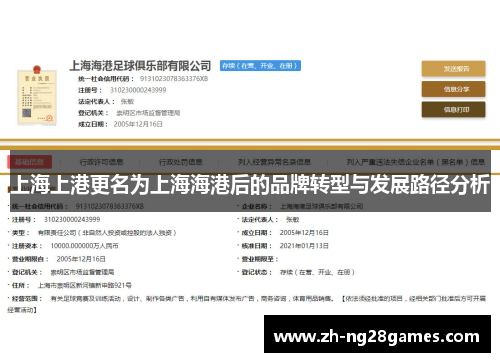
Task: Click header 成立日期 value 2005年12月16日 beside license
Action: click(138, 124)
